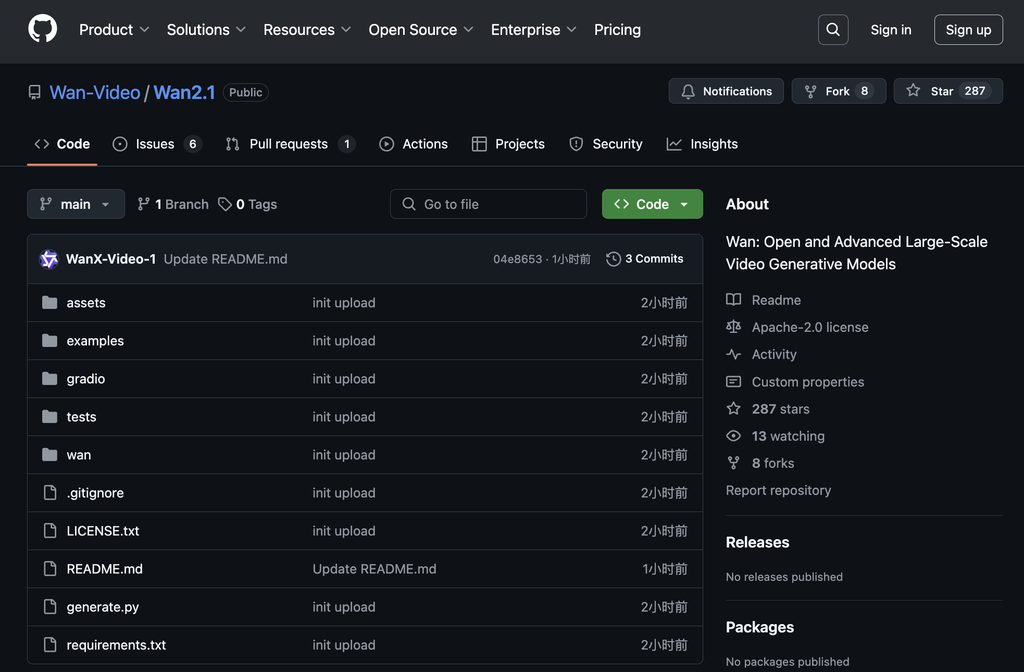Open the 8 forks link
The width and height of the screenshot is (1024, 672).
click(x=773, y=463)
